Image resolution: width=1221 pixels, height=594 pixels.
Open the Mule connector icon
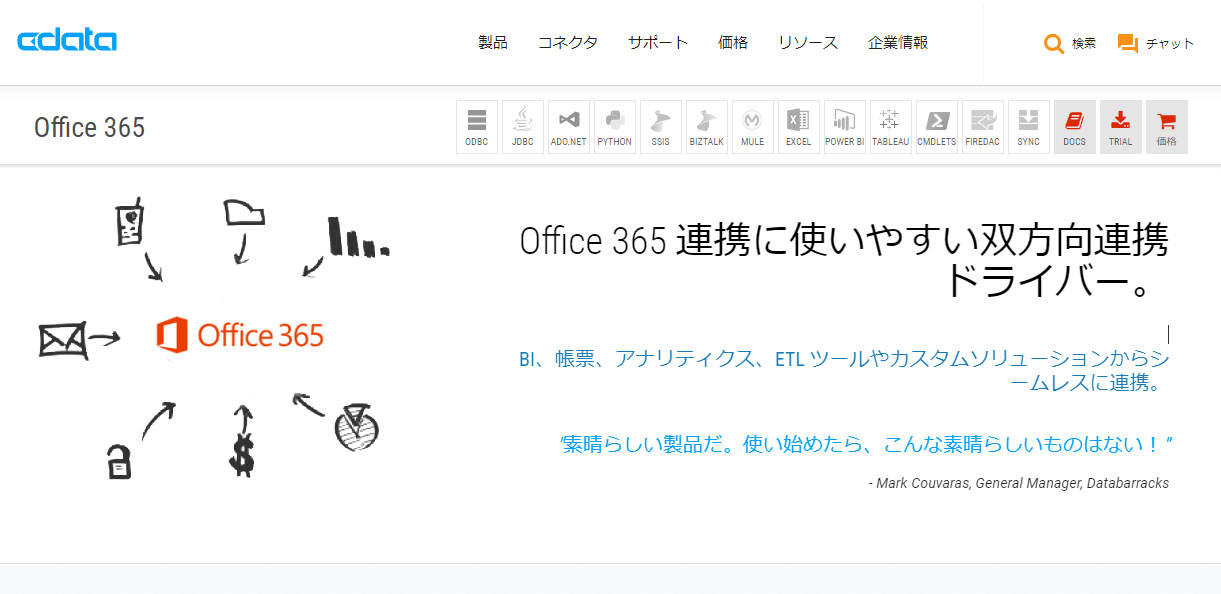pos(753,127)
